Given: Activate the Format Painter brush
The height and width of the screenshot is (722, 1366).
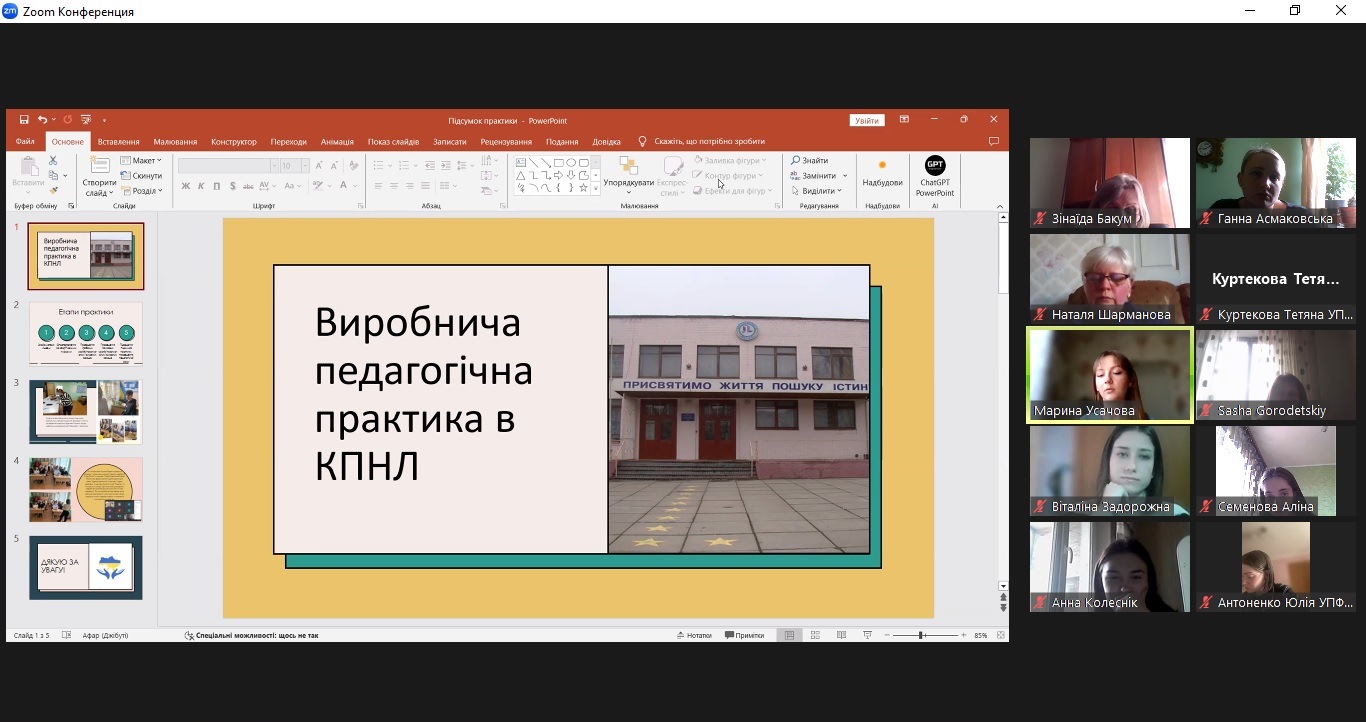Looking at the screenshot, I should point(53,190).
